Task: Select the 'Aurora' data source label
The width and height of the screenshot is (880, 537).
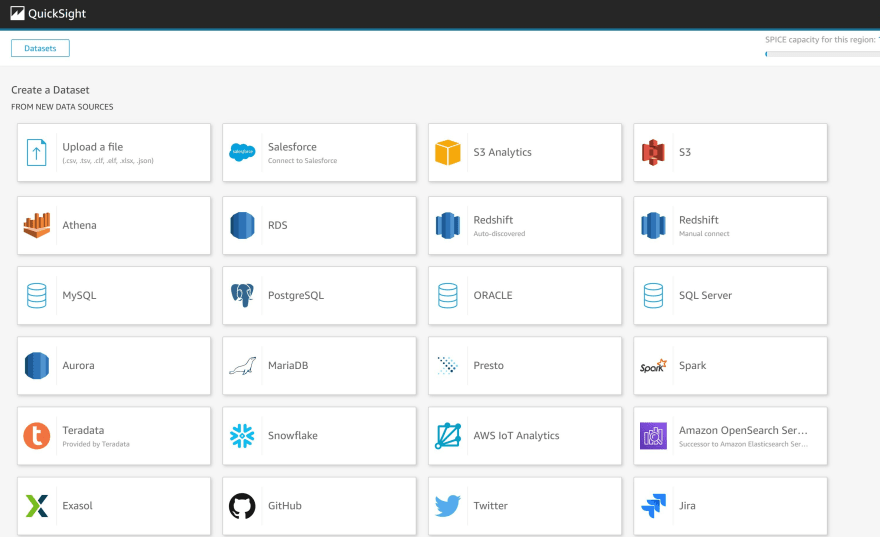Action: coord(78,365)
